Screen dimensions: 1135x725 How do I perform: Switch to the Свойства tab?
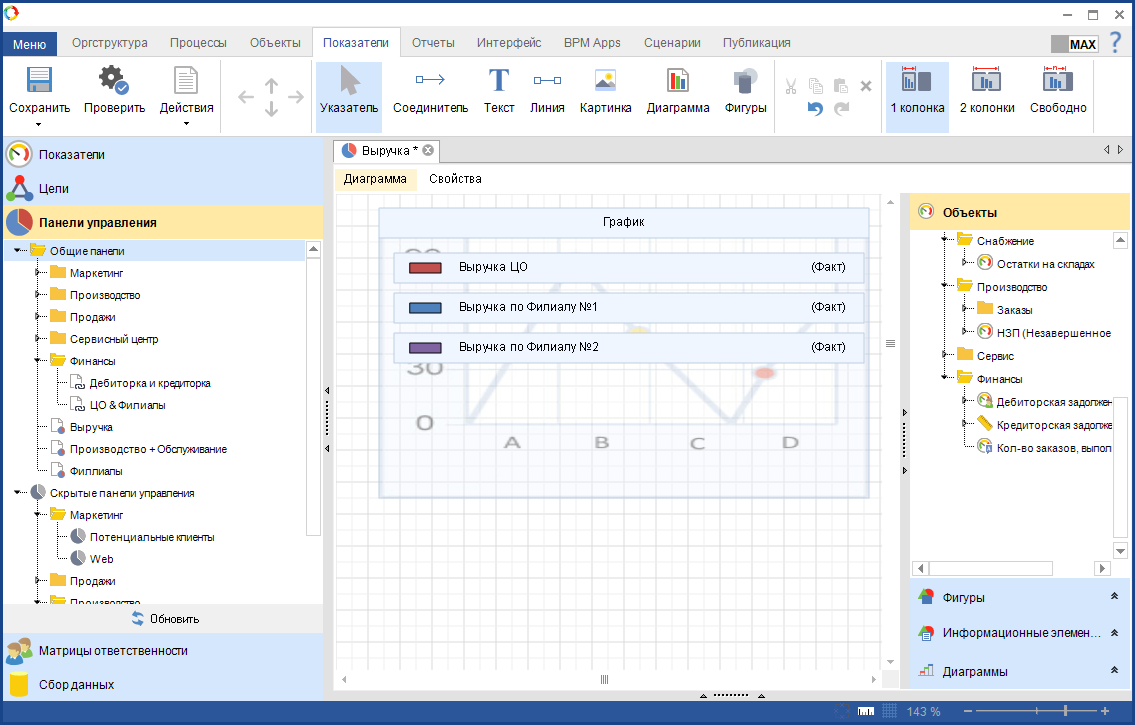pos(455,179)
